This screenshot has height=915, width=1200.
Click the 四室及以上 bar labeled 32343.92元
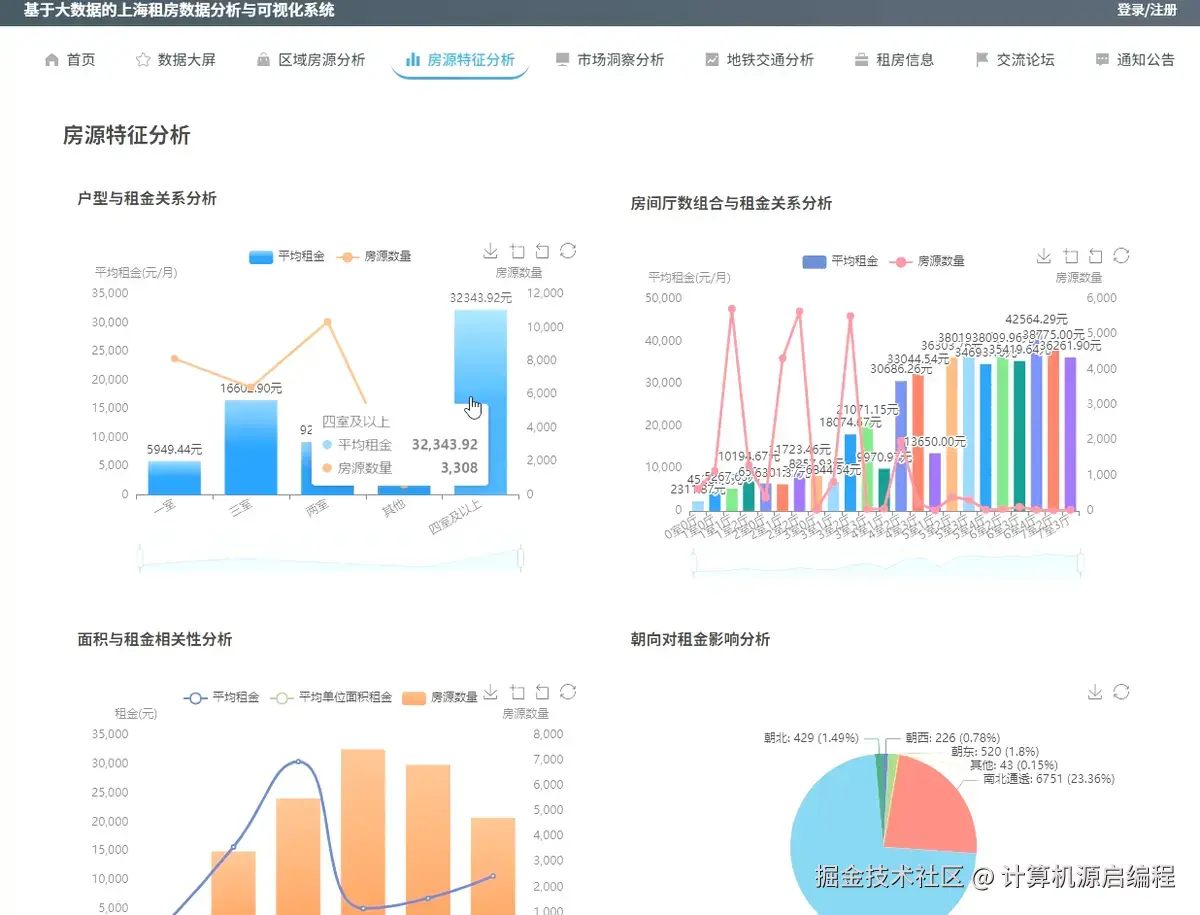(480, 355)
